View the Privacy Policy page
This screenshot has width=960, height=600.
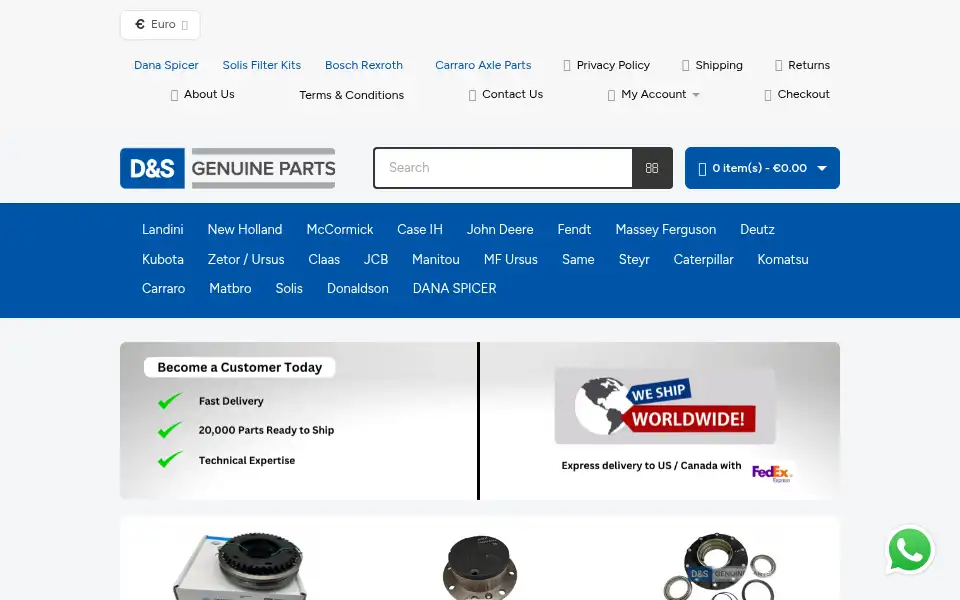pyautogui.click(x=606, y=65)
